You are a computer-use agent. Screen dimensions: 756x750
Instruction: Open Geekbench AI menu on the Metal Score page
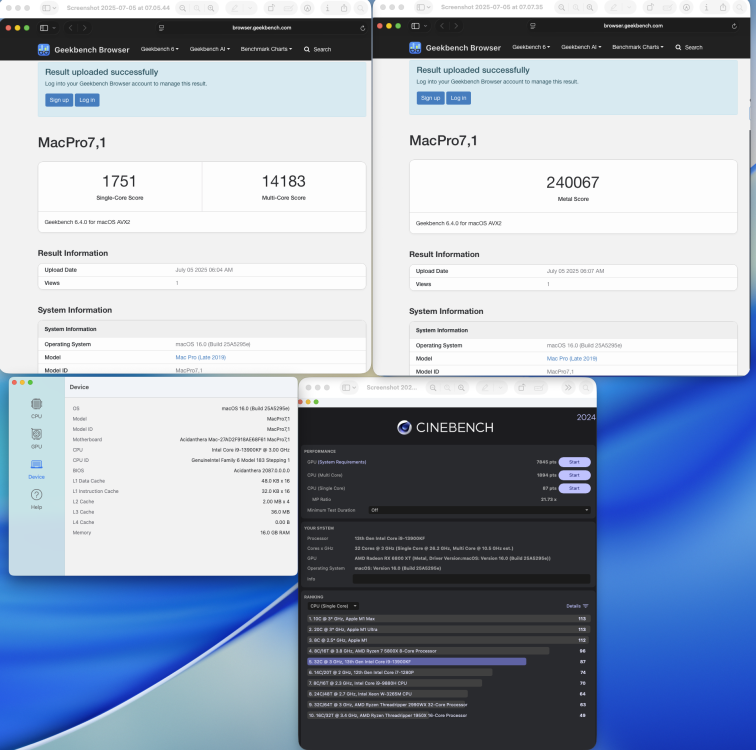click(581, 47)
